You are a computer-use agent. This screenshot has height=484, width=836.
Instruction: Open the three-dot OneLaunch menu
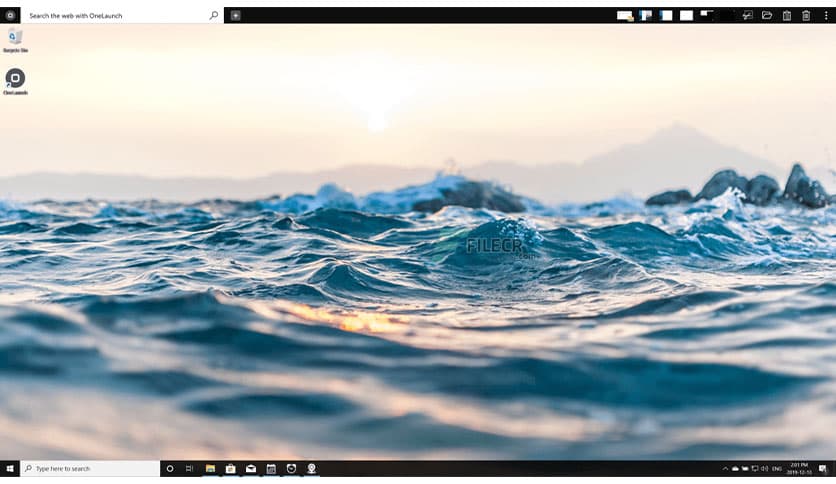826,16
